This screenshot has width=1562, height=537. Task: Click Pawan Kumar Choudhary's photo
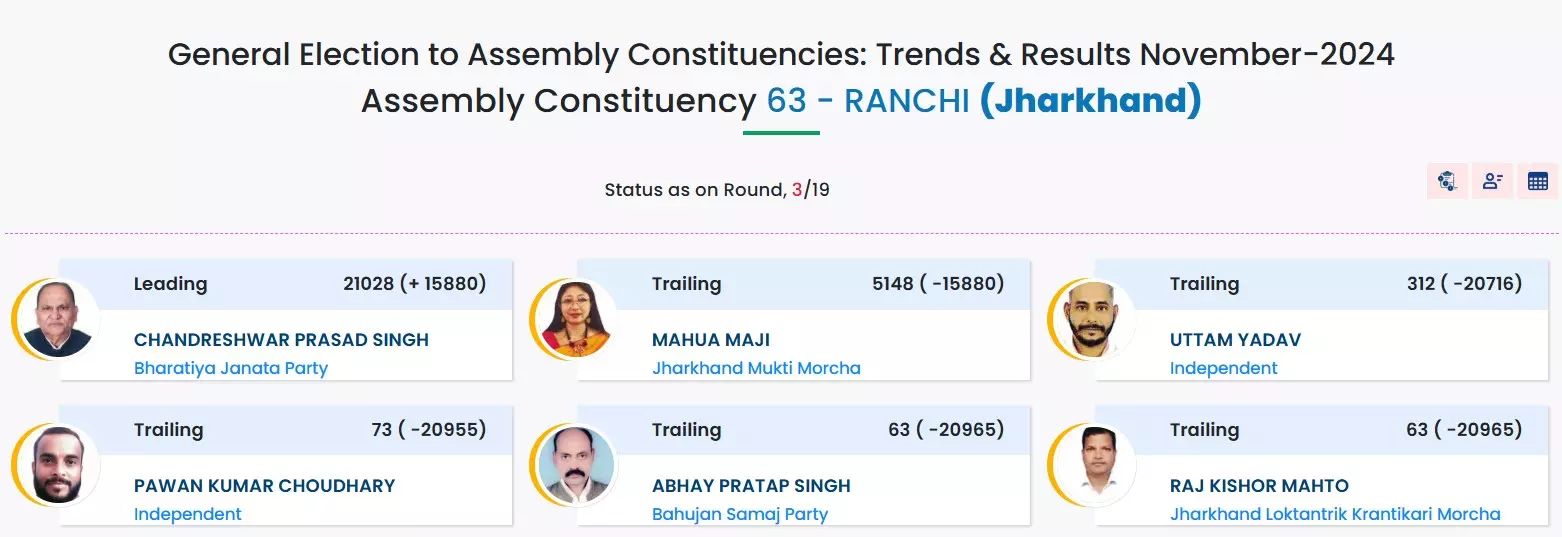tap(59, 465)
